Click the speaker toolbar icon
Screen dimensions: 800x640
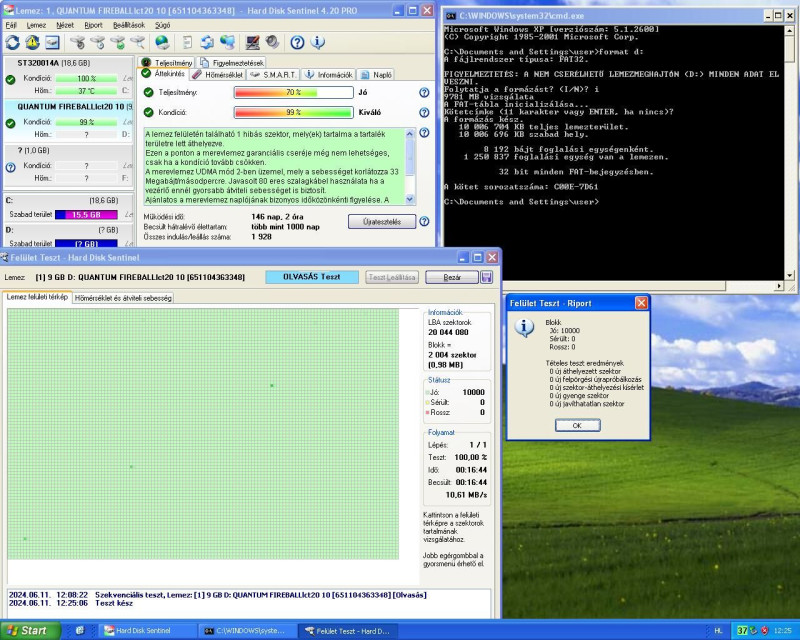(x=272, y=42)
